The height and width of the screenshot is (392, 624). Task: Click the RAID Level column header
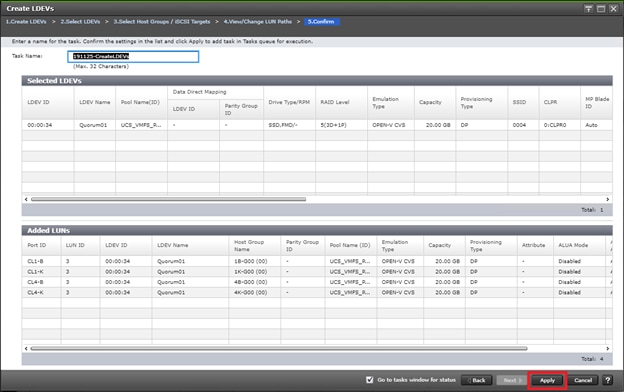click(x=341, y=102)
